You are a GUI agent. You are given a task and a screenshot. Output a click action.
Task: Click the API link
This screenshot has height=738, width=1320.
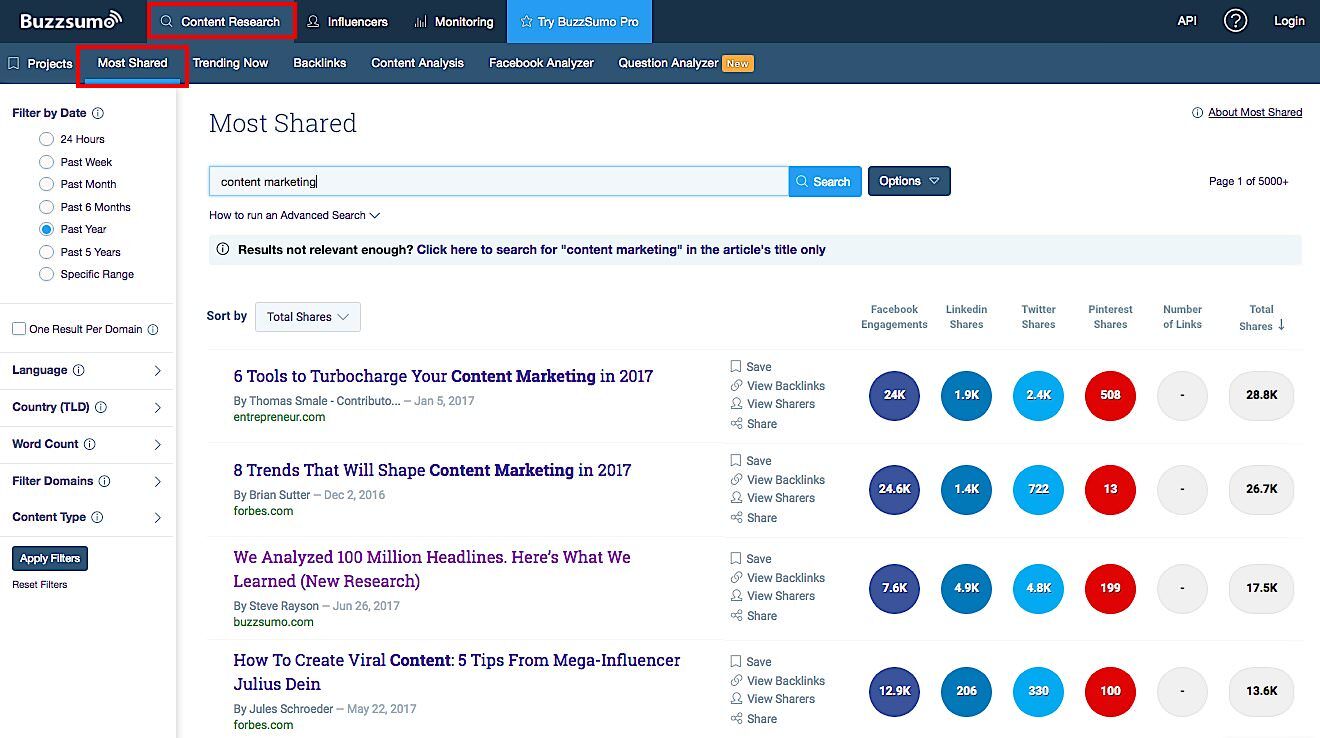point(1187,21)
